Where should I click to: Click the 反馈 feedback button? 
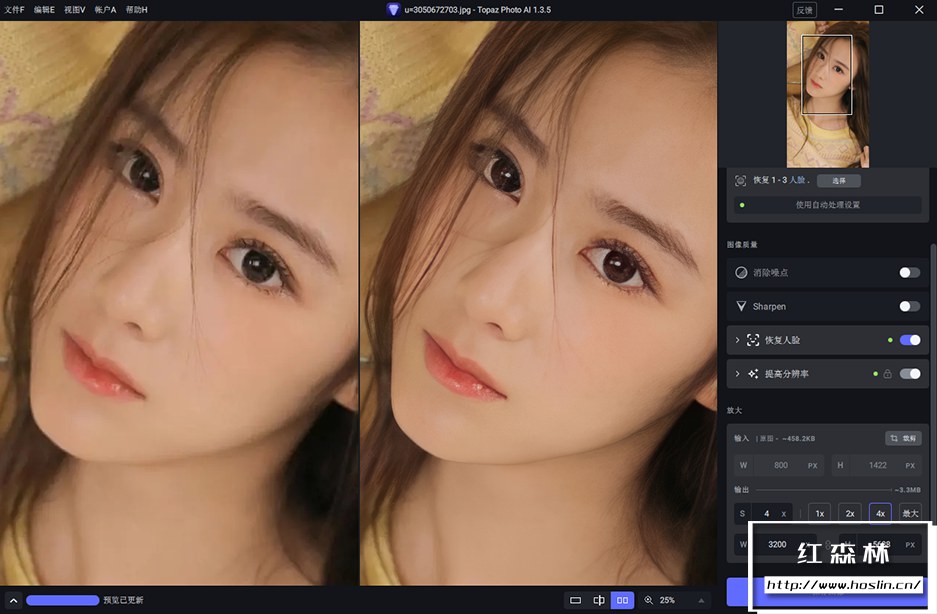[804, 10]
